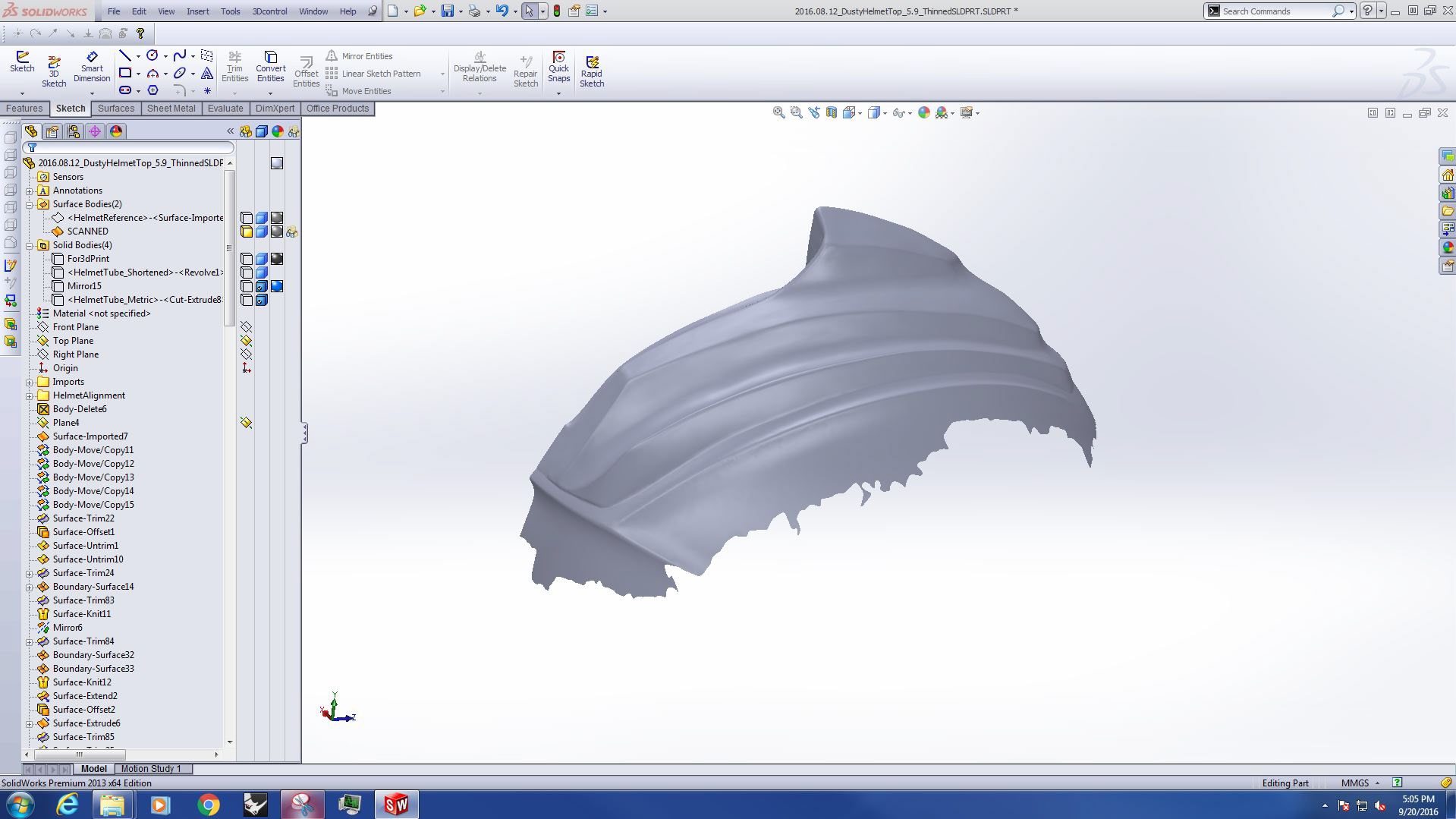This screenshot has height=819, width=1456.
Task: Collapse the Surface Bodies(2) folder
Action: 30,204
